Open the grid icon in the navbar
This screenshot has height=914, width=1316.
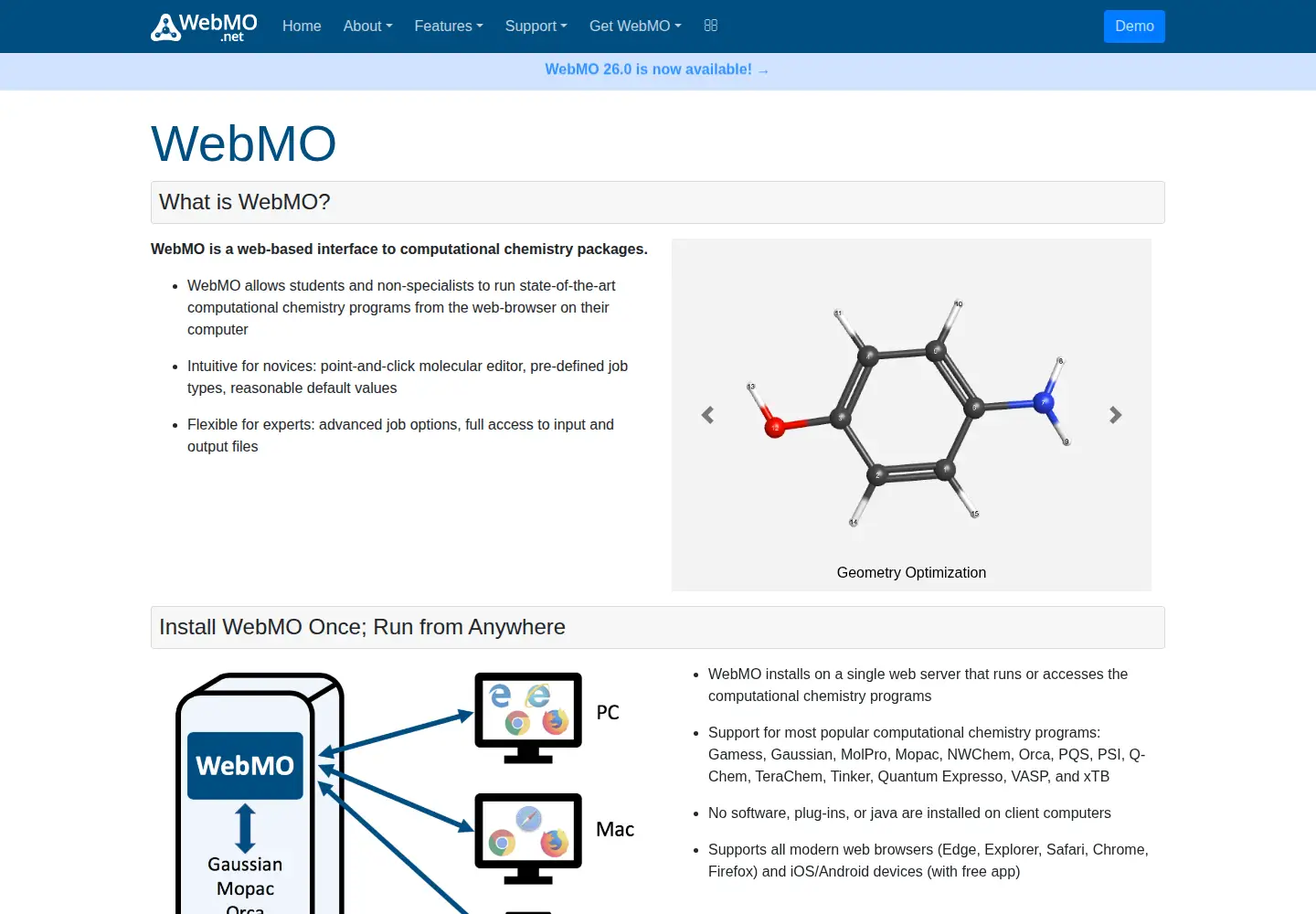(x=711, y=26)
